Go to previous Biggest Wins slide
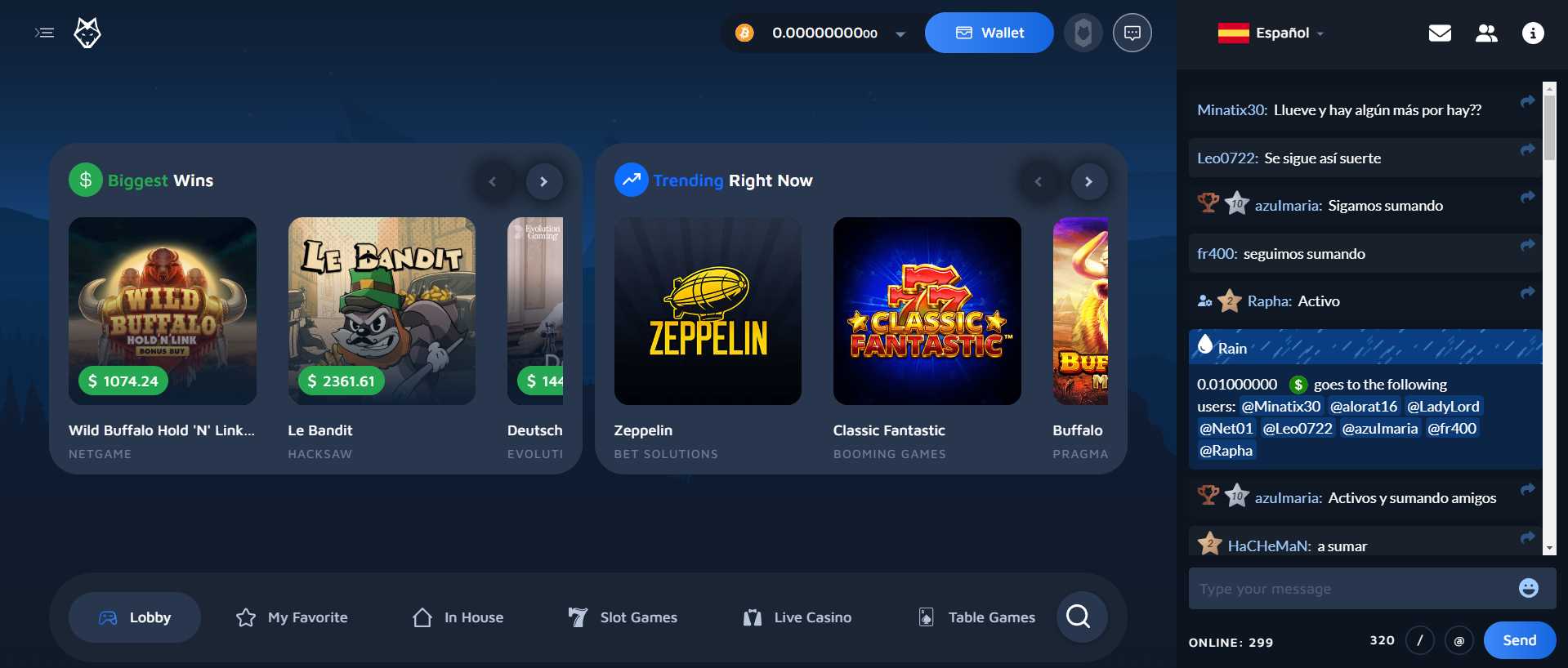 492,181
